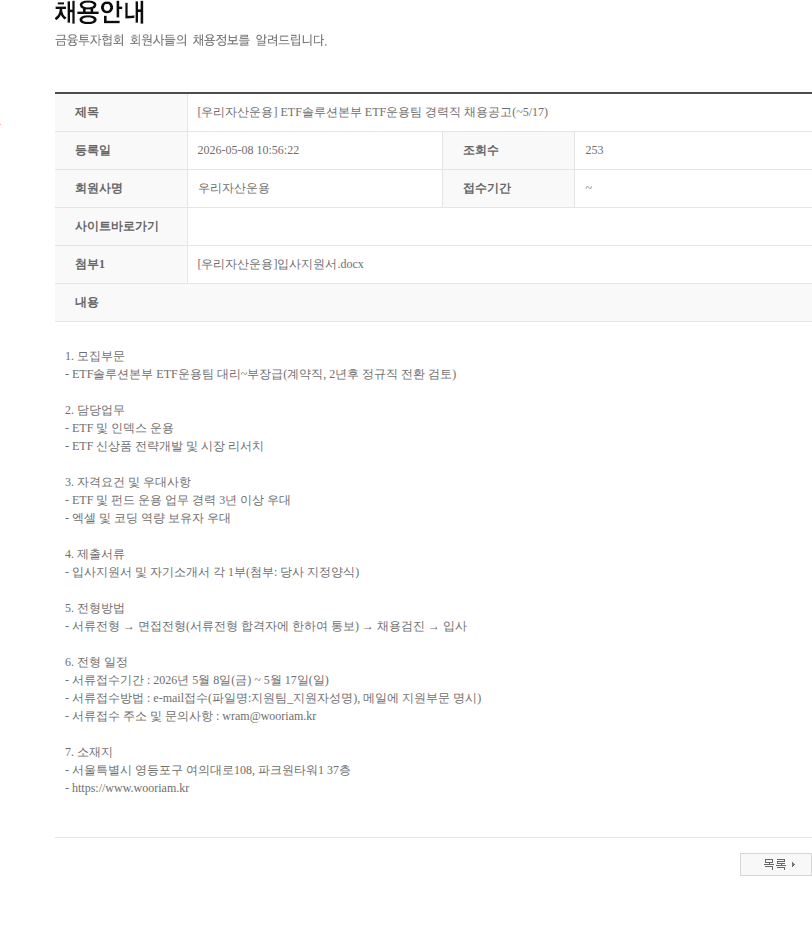
Task: Select address 서울특별시 영등포구 여의대로108
Action: pos(208,770)
